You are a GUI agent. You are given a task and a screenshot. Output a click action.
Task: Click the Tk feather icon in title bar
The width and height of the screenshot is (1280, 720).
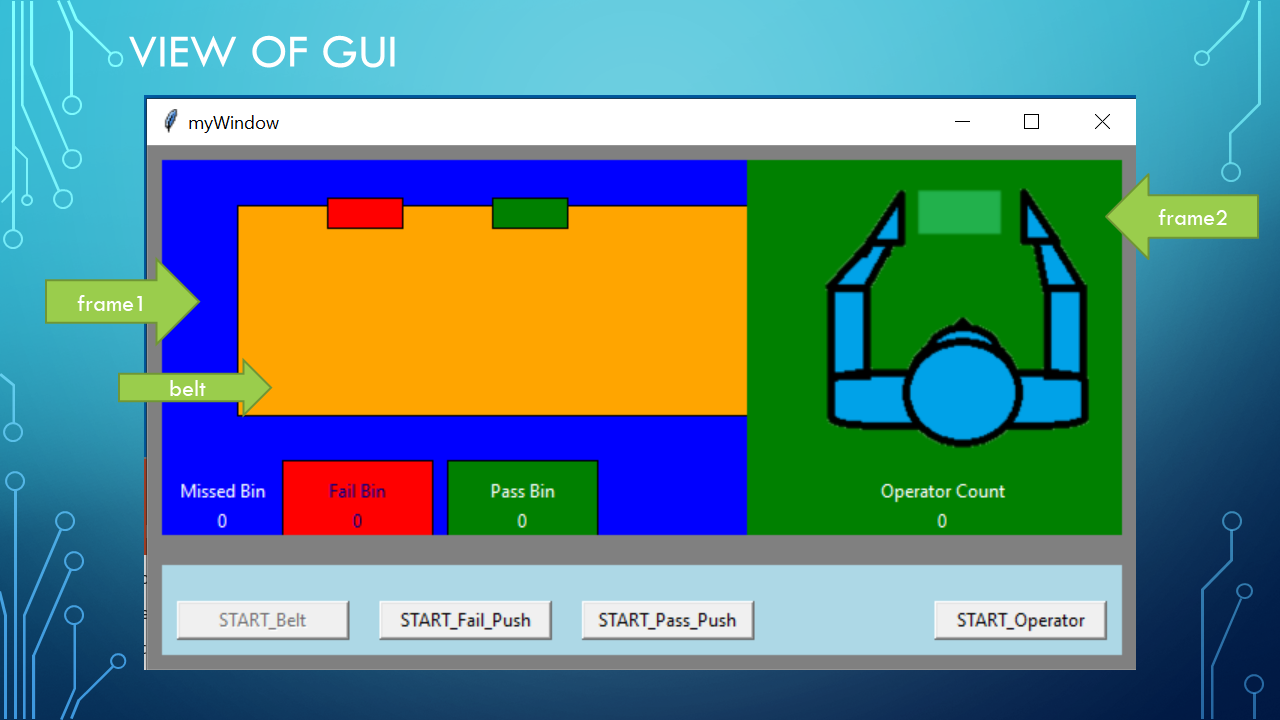171,122
